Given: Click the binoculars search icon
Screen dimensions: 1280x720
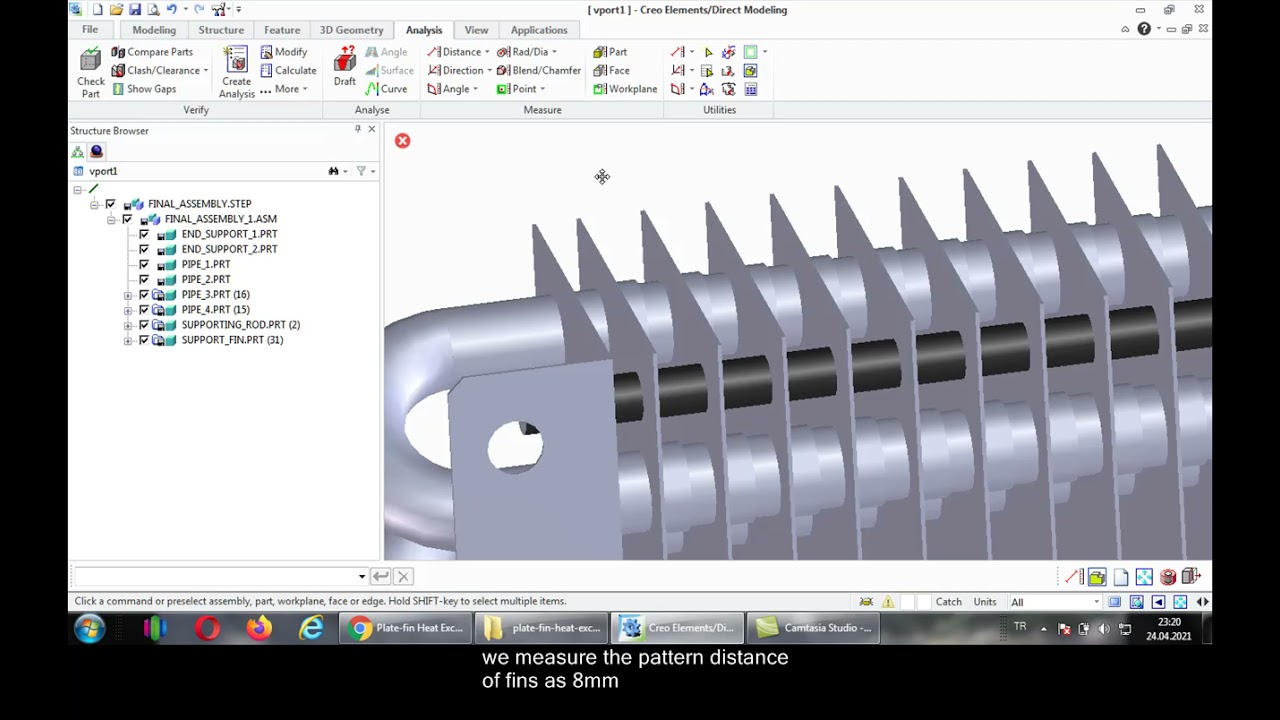Looking at the screenshot, I should pos(334,171).
